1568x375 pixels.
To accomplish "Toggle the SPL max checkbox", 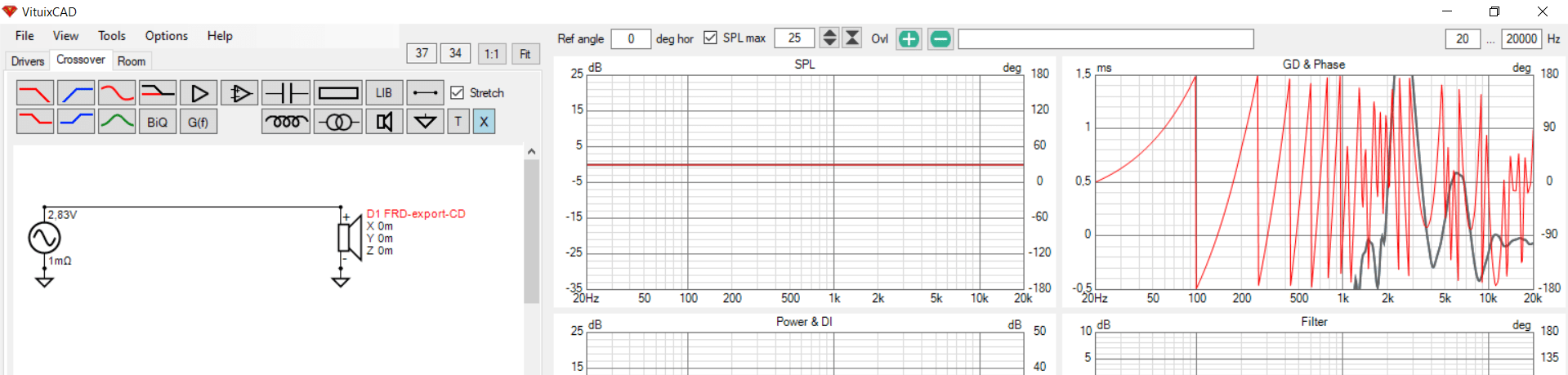I will click(x=710, y=38).
